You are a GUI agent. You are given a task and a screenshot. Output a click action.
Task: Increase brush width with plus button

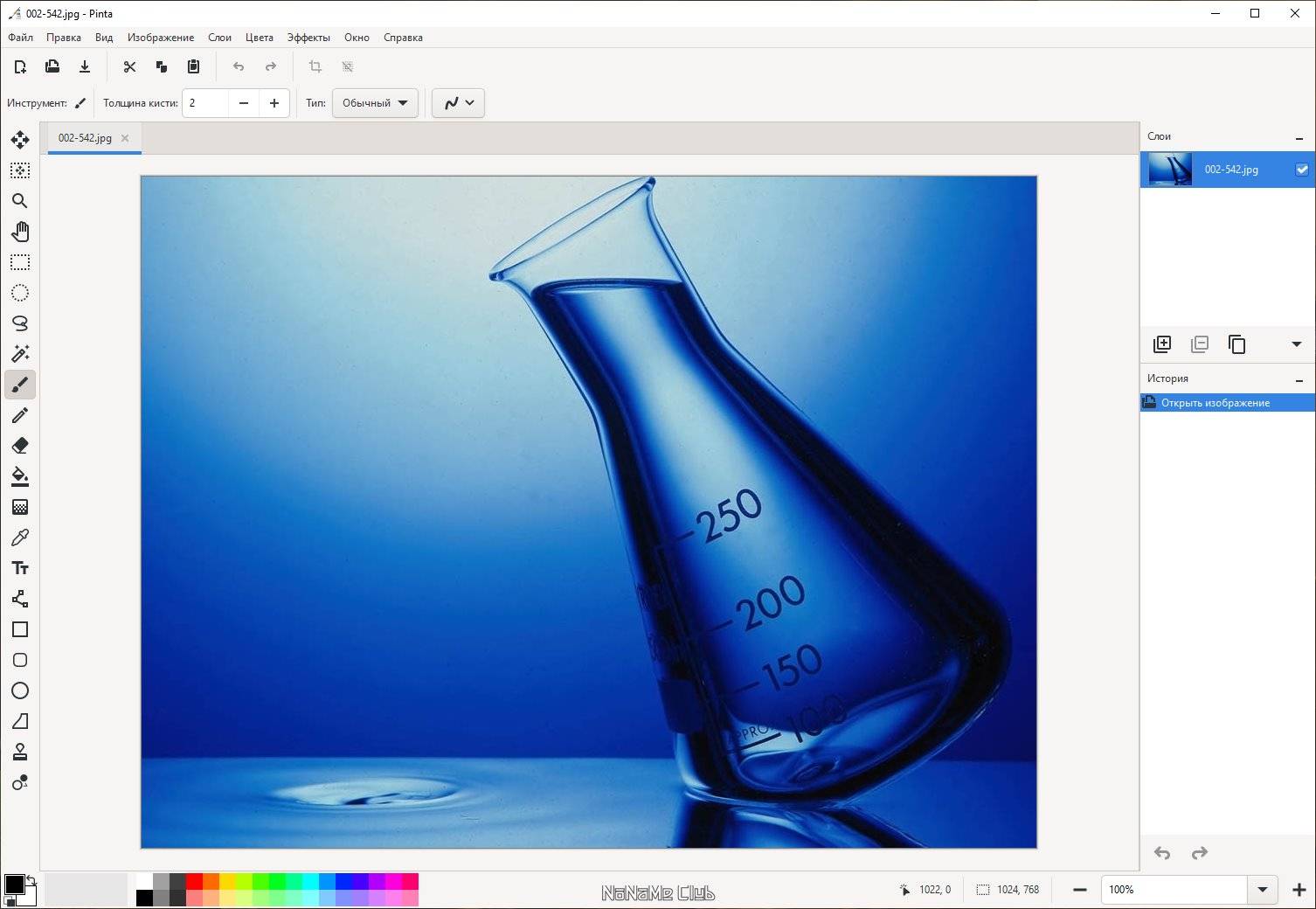[x=274, y=103]
